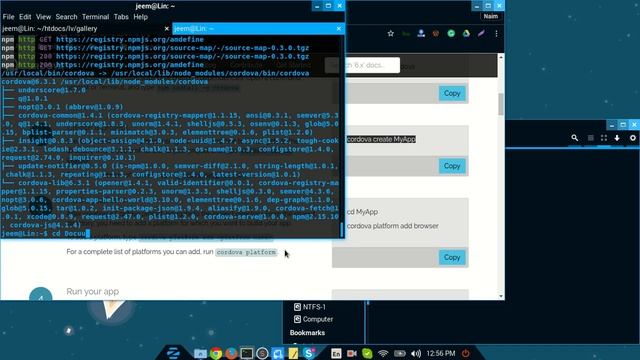Click the highlighted cordova create MyApp text
Viewport: 640px width, 360px height.
point(381,139)
